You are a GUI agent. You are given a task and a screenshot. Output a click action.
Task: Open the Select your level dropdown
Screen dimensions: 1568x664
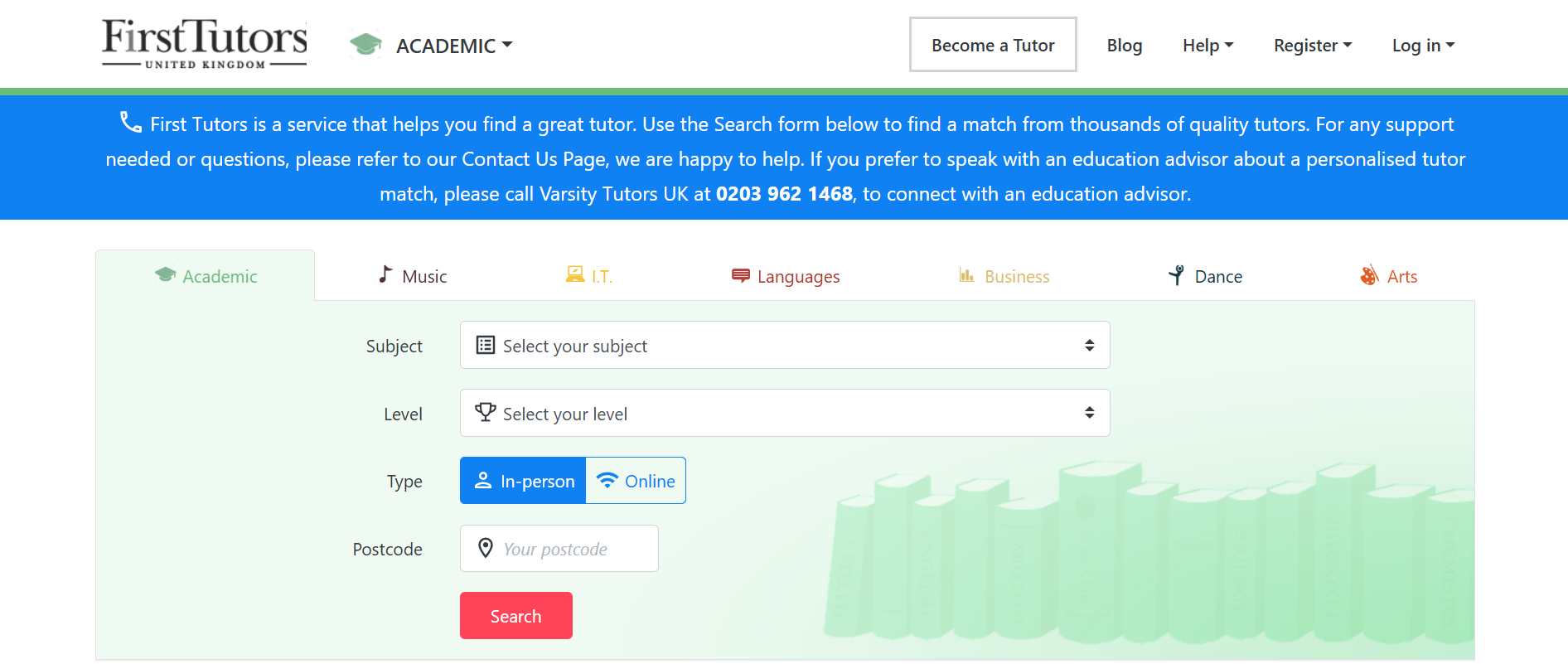[784, 414]
